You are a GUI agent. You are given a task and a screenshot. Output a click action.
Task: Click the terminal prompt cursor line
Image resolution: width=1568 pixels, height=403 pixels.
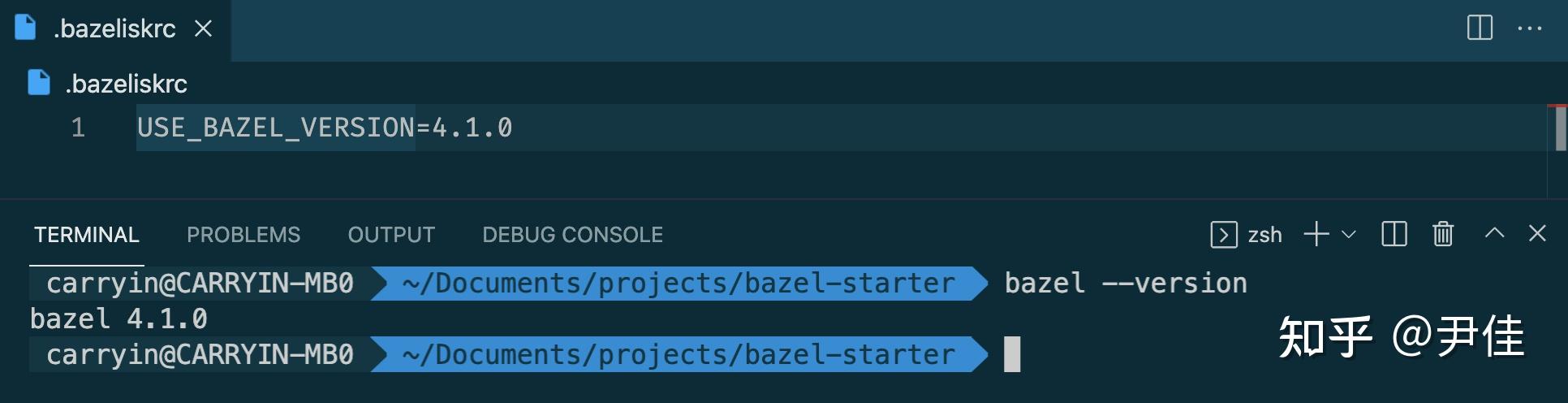(x=1012, y=354)
